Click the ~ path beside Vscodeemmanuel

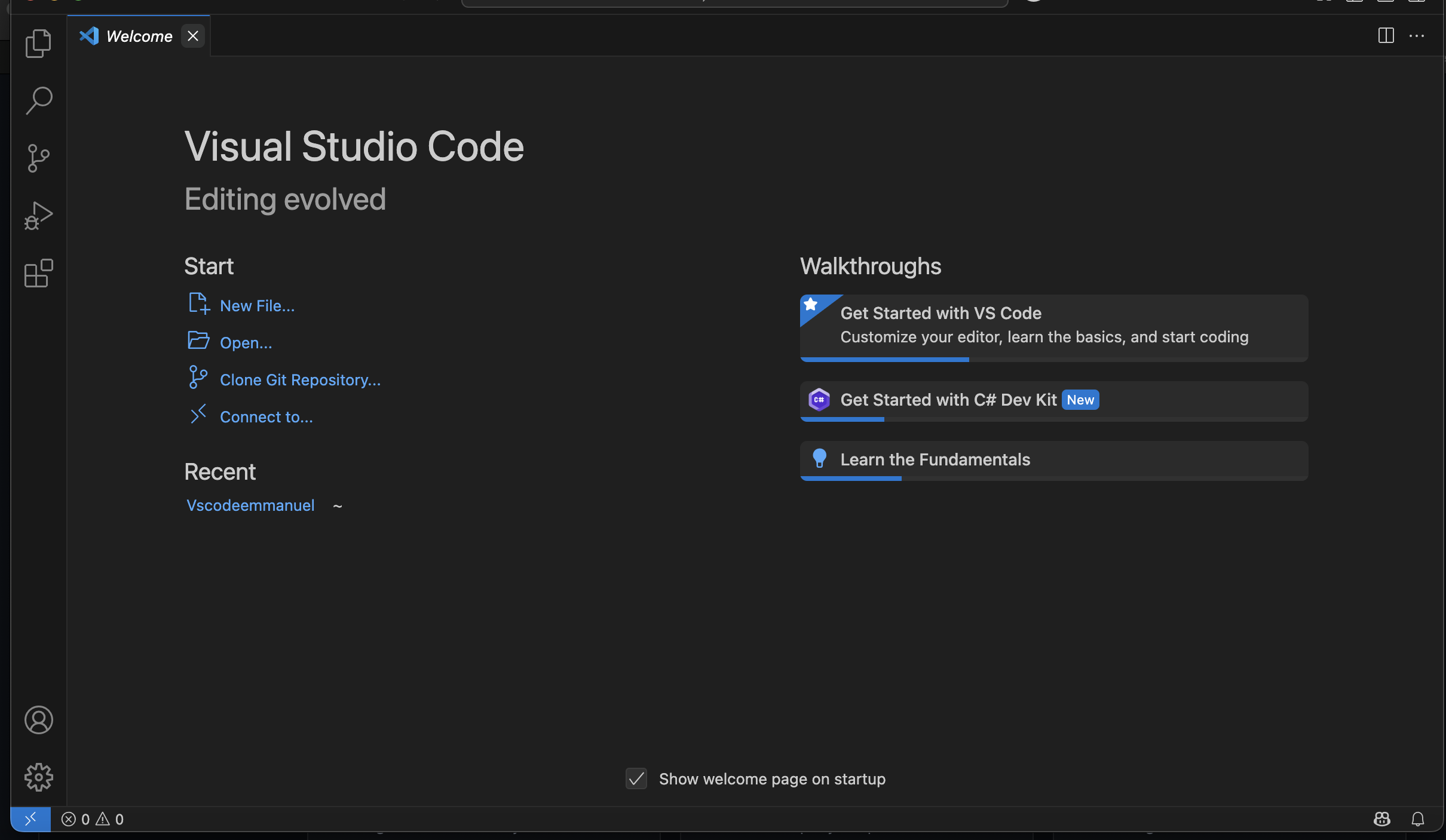pyautogui.click(x=338, y=506)
